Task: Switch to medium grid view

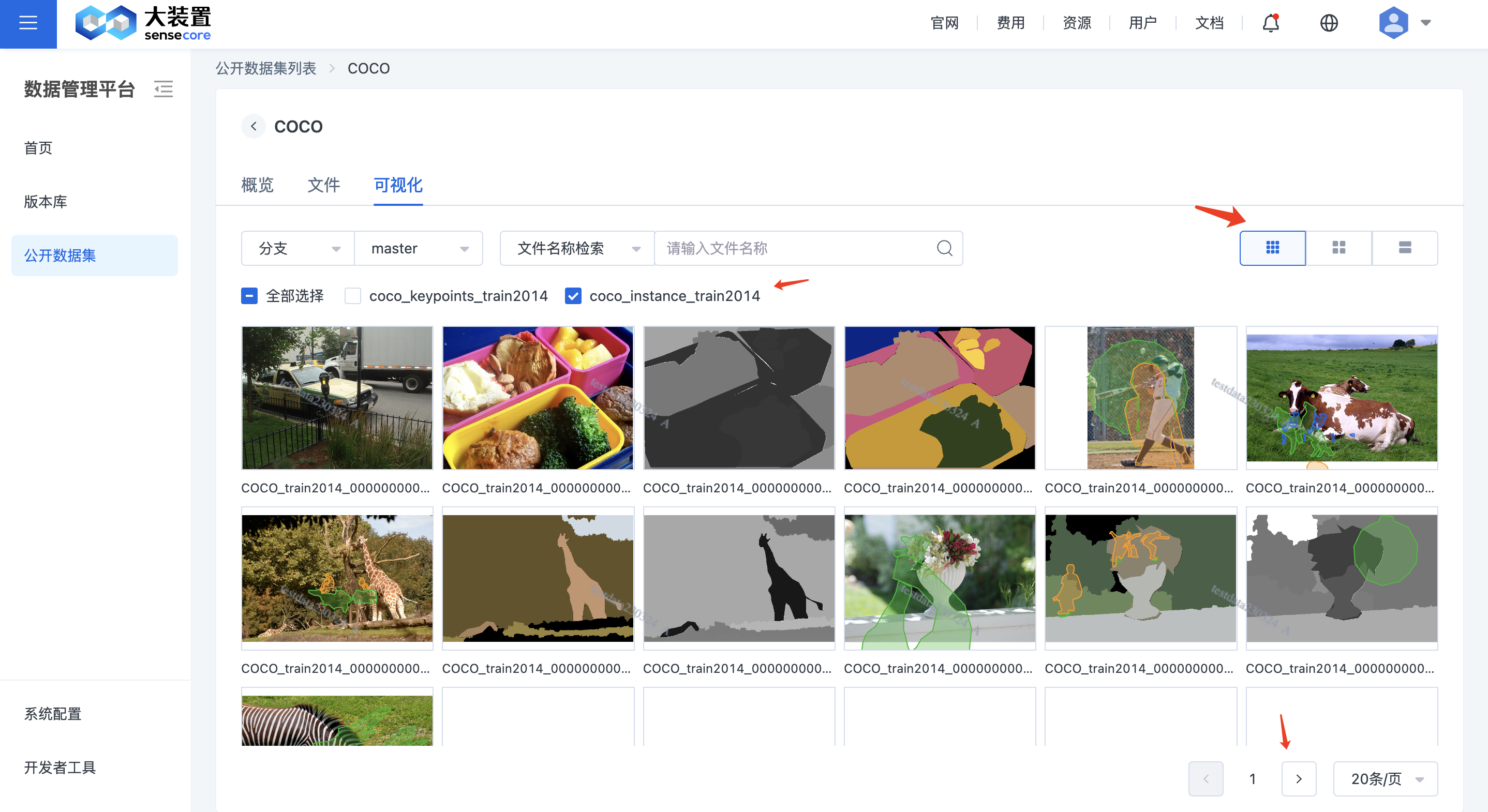Action: [x=1338, y=248]
